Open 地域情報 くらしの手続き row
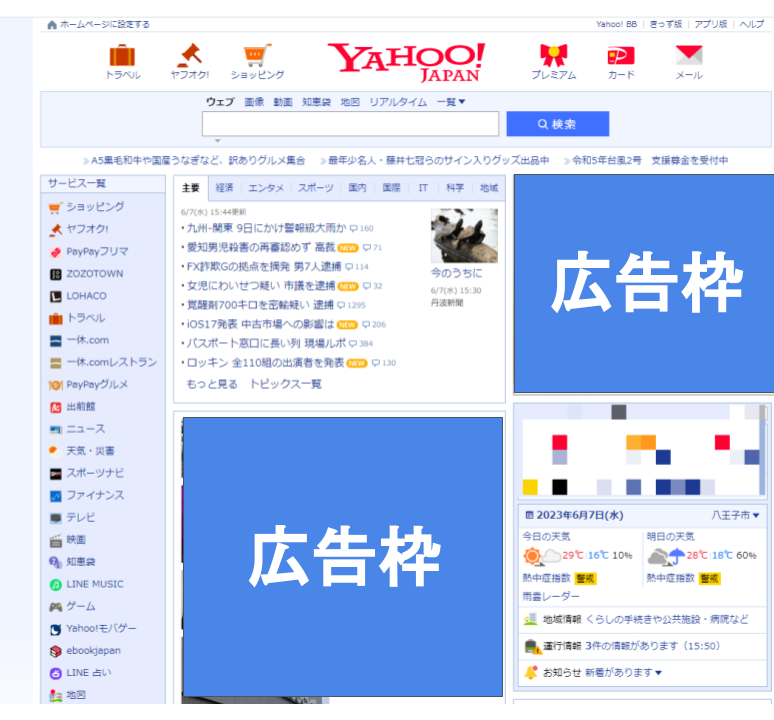 [x=642, y=619]
